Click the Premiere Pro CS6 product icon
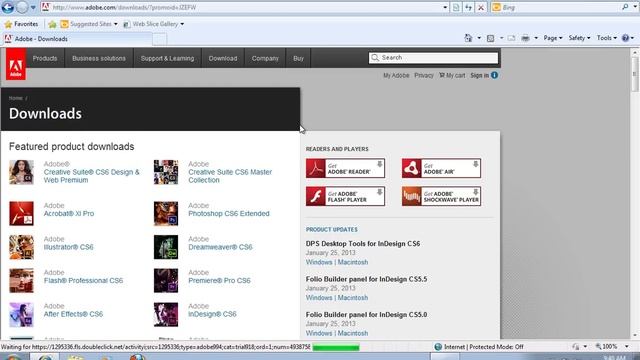The width and height of the screenshot is (640, 360). tap(166, 280)
